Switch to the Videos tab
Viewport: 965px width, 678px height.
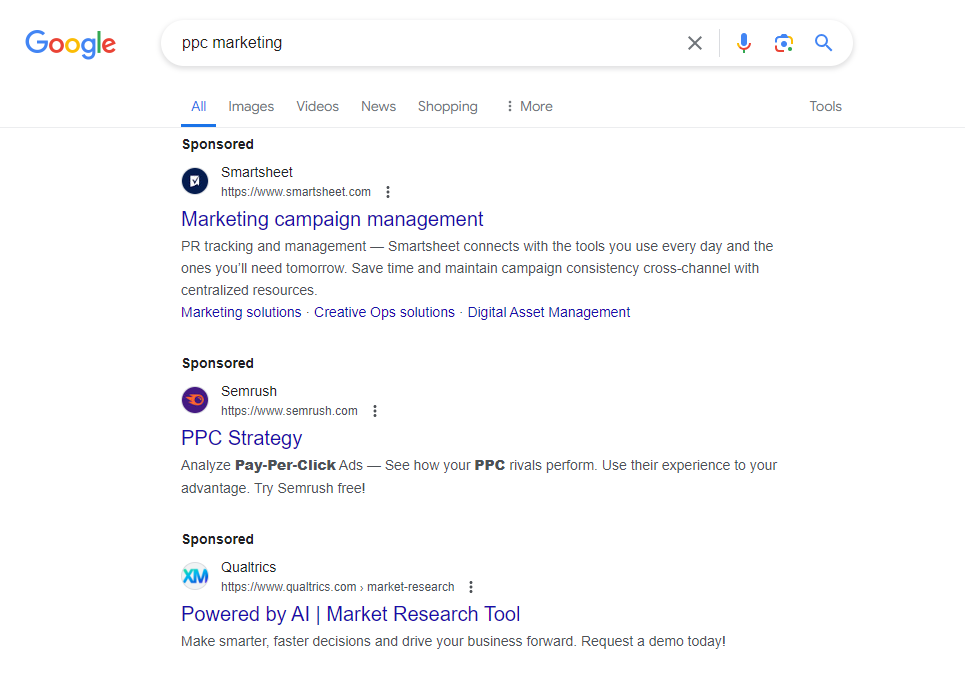(x=318, y=106)
